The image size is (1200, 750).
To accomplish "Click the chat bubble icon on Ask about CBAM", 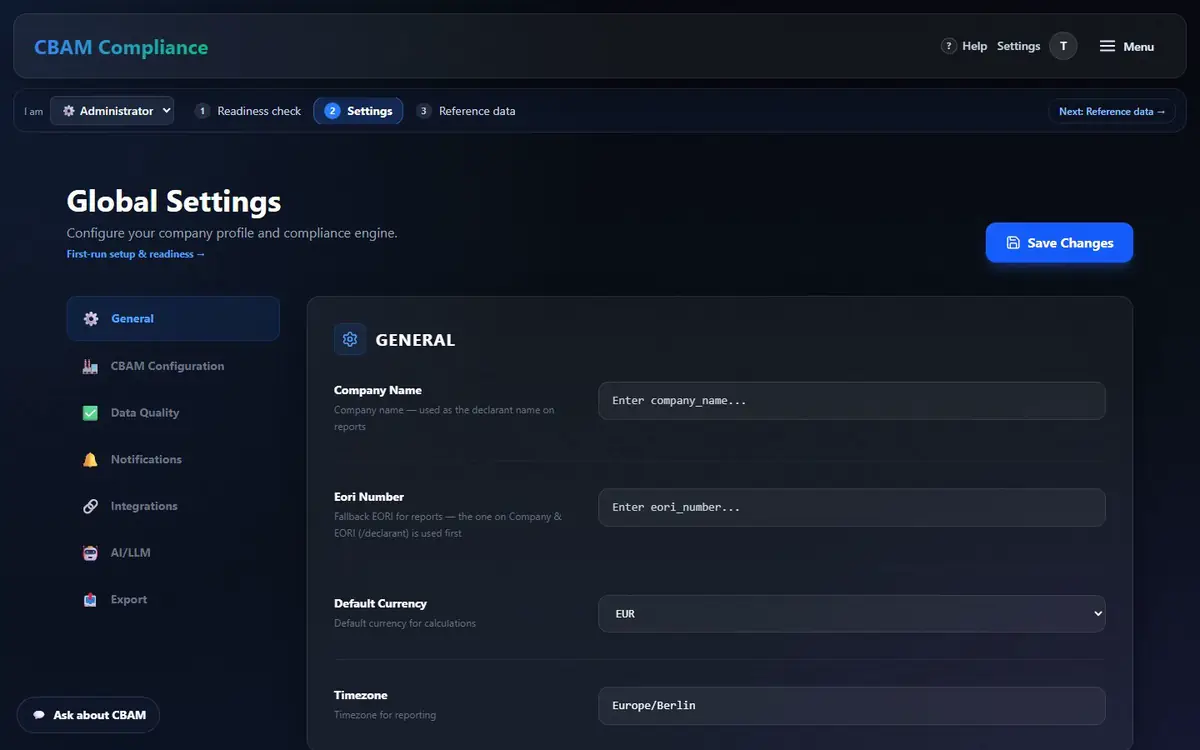I will coord(39,715).
